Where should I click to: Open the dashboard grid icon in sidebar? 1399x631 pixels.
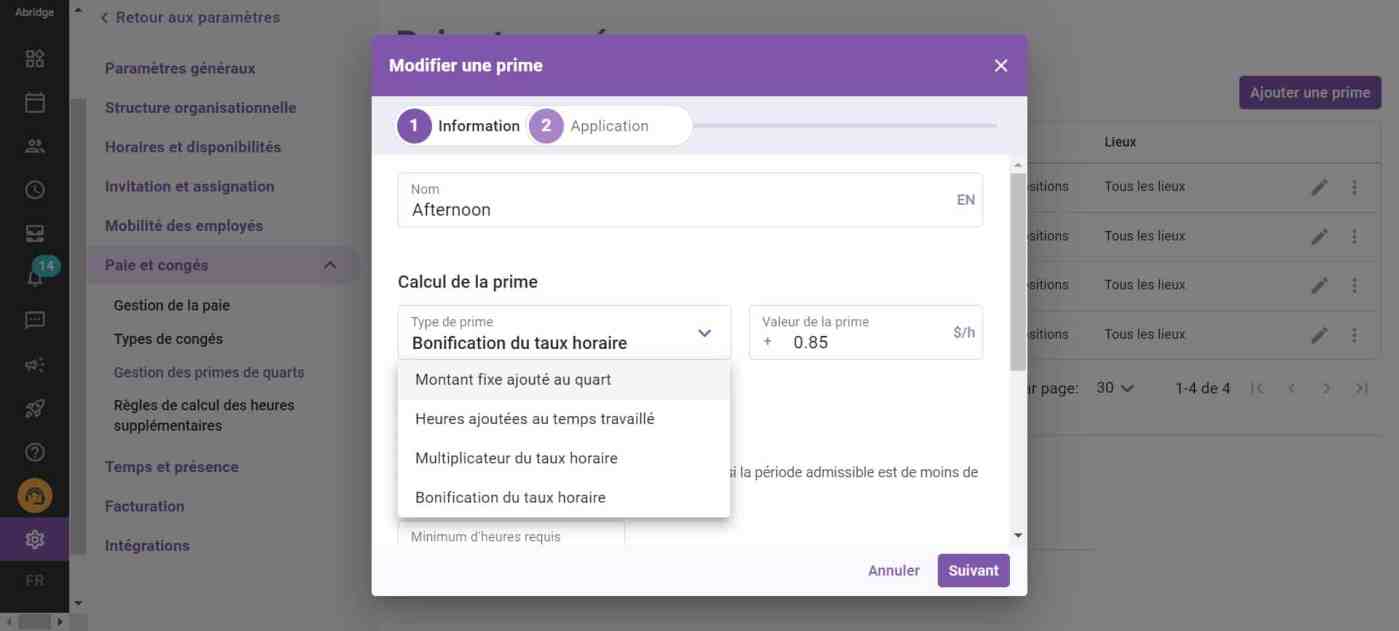tap(34, 58)
